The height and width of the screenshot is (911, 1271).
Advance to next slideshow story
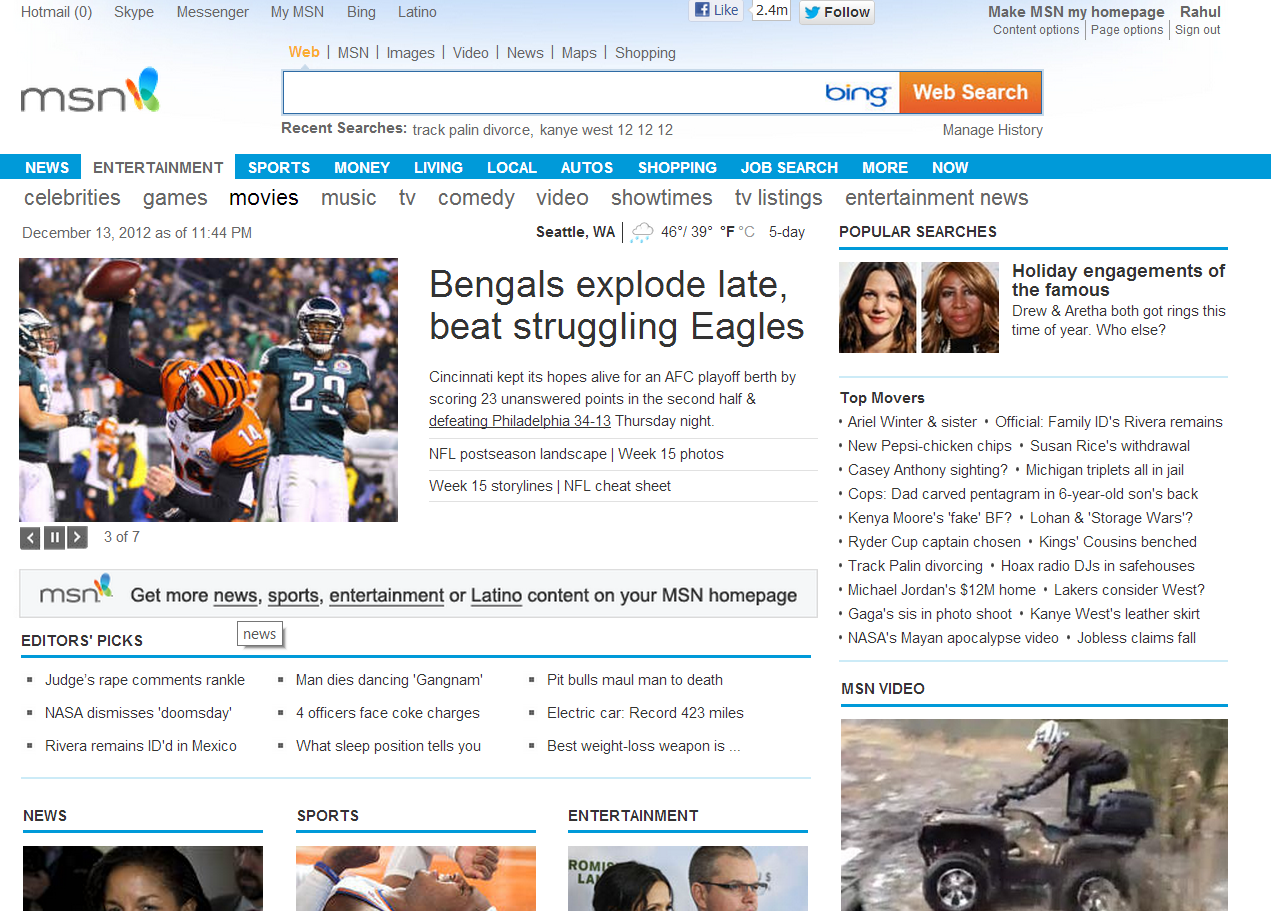pos(77,538)
